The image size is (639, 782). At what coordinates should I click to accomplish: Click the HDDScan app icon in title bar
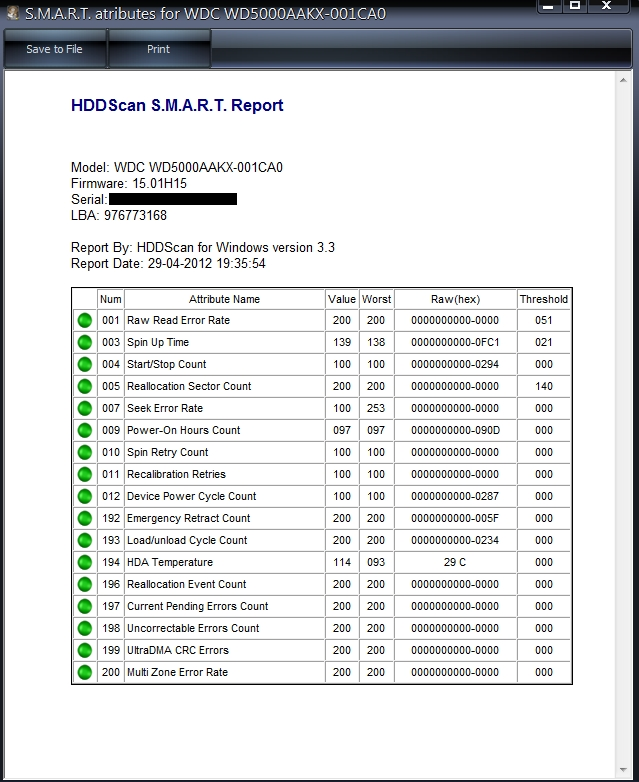[13, 13]
